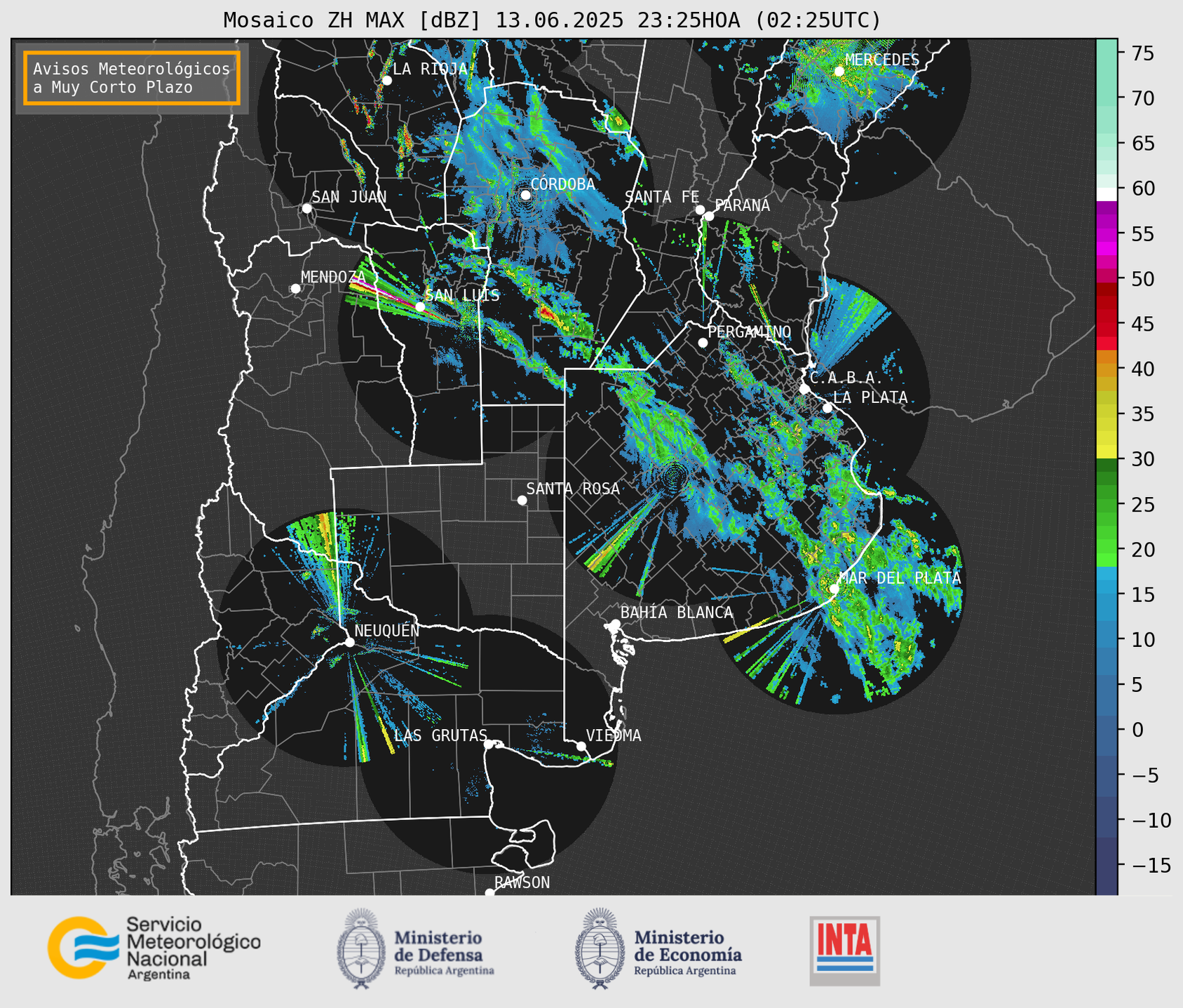Click the Santa Fe city marker dot
1183x1008 pixels.
coord(700,210)
